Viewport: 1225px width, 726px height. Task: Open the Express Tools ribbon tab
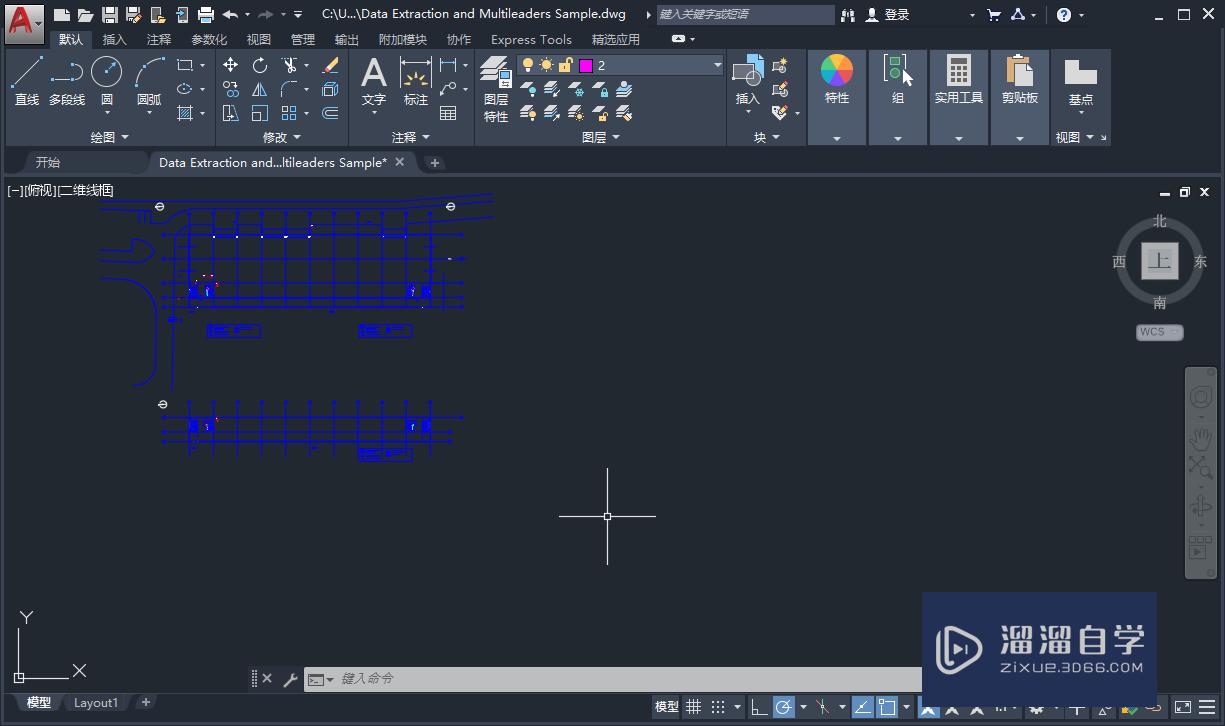click(x=529, y=39)
